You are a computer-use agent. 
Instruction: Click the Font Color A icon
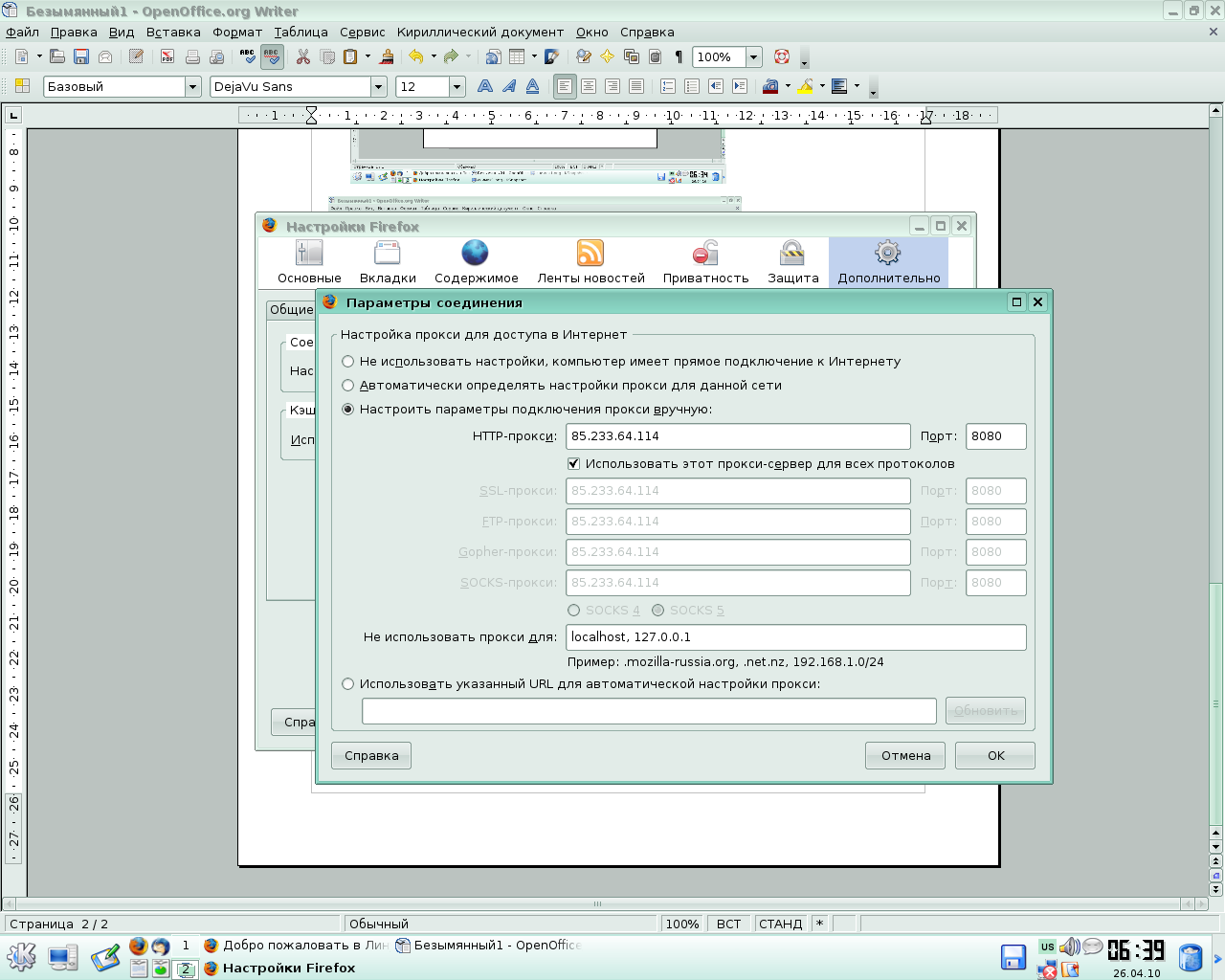tap(770, 87)
